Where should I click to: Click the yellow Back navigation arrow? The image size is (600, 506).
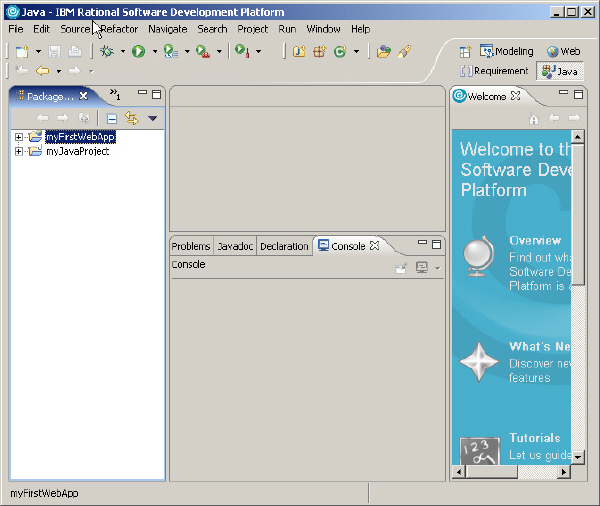[42, 71]
